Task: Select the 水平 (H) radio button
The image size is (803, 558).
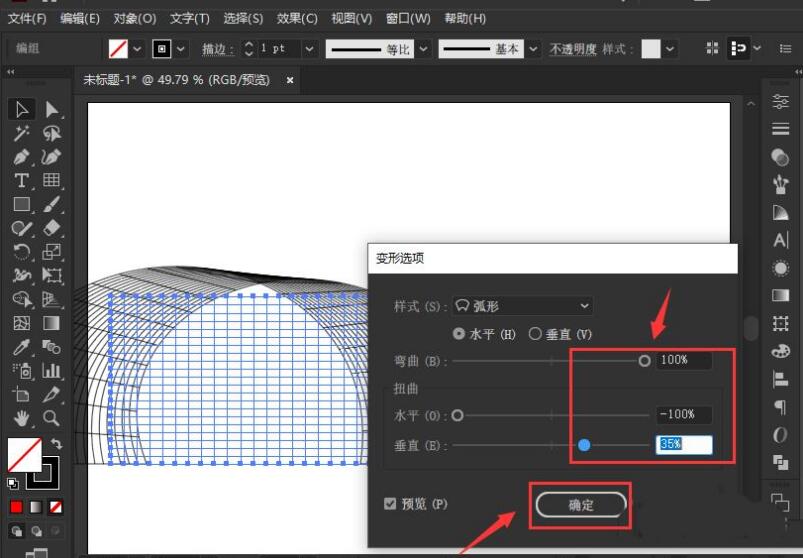Action: [x=459, y=334]
